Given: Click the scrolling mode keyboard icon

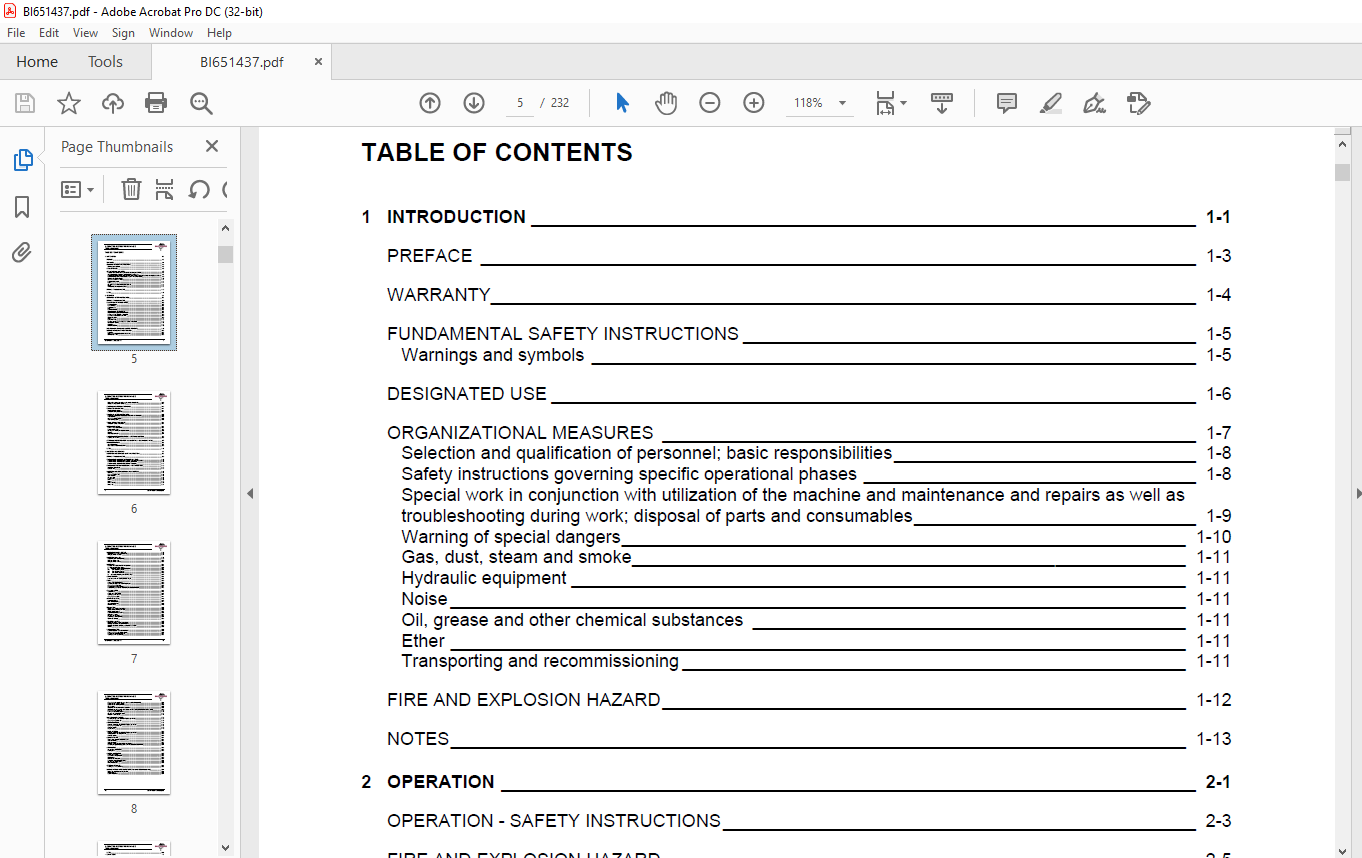Looking at the screenshot, I should coord(942,103).
